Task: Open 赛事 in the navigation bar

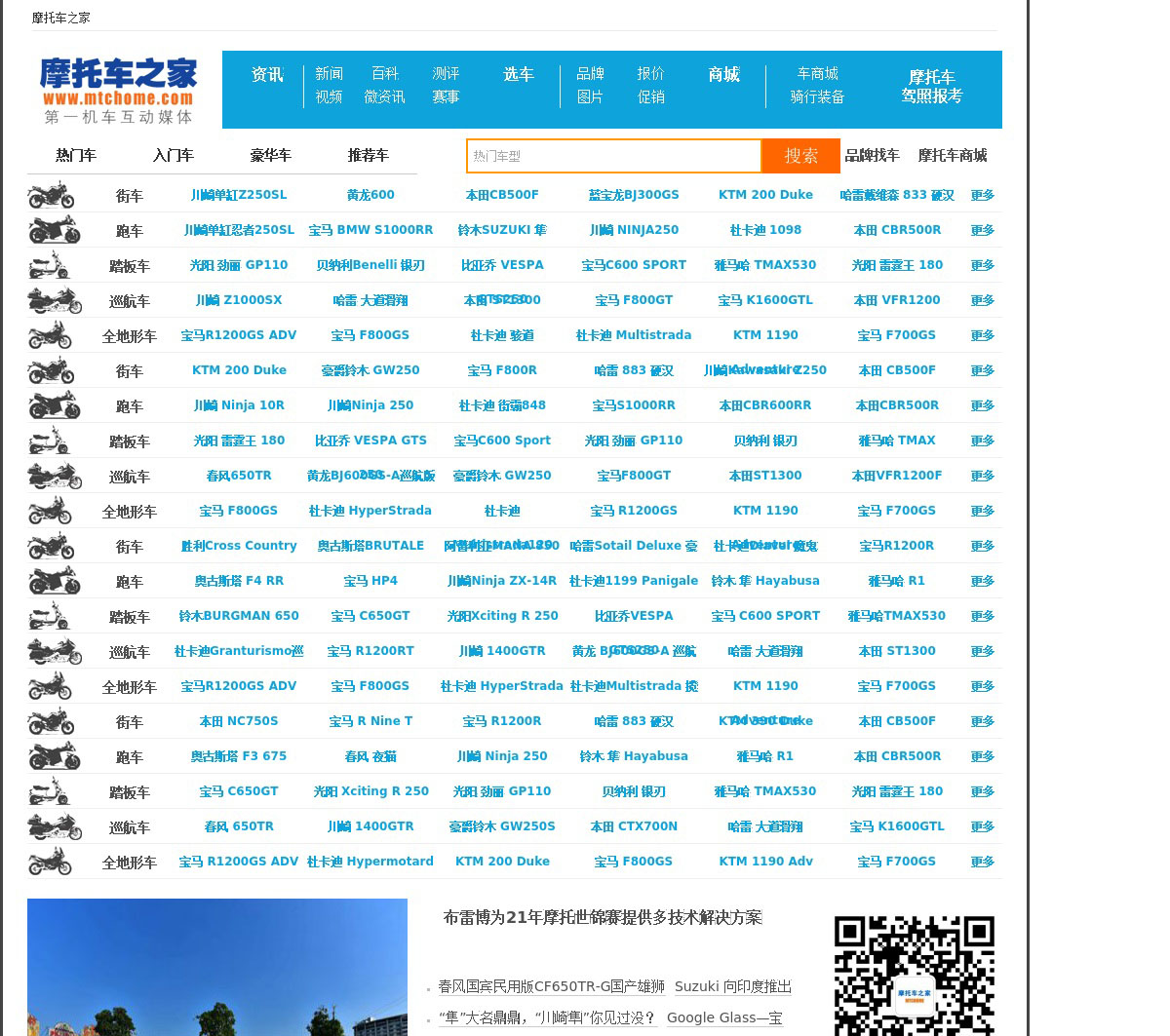Action: [446, 97]
